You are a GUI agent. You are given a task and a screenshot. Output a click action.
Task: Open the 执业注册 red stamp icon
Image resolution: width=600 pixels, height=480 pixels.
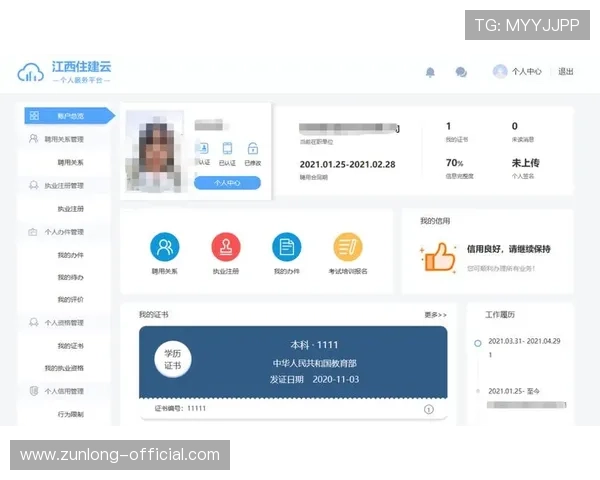click(226, 247)
